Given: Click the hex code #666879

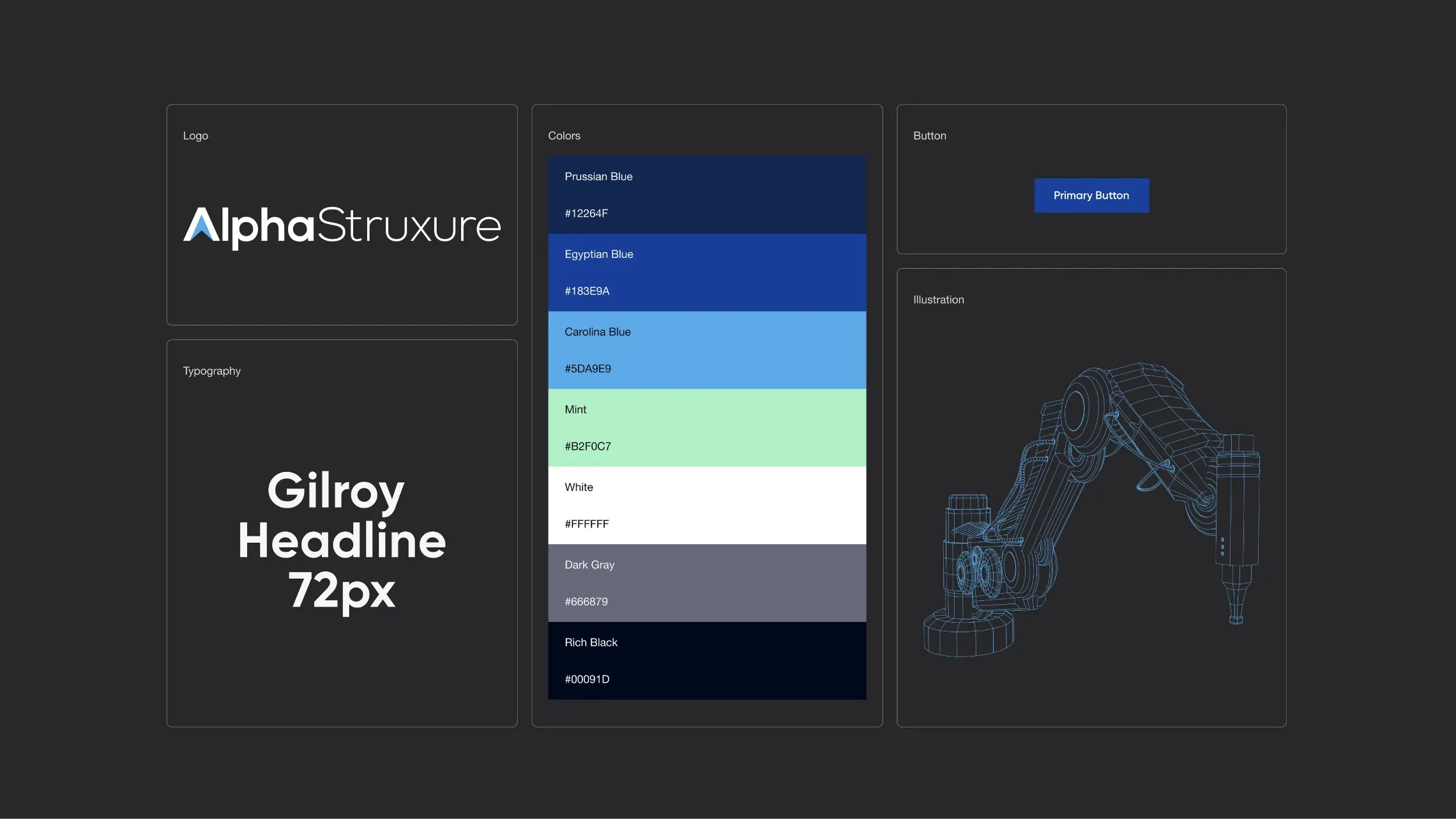Looking at the screenshot, I should pos(586,602).
